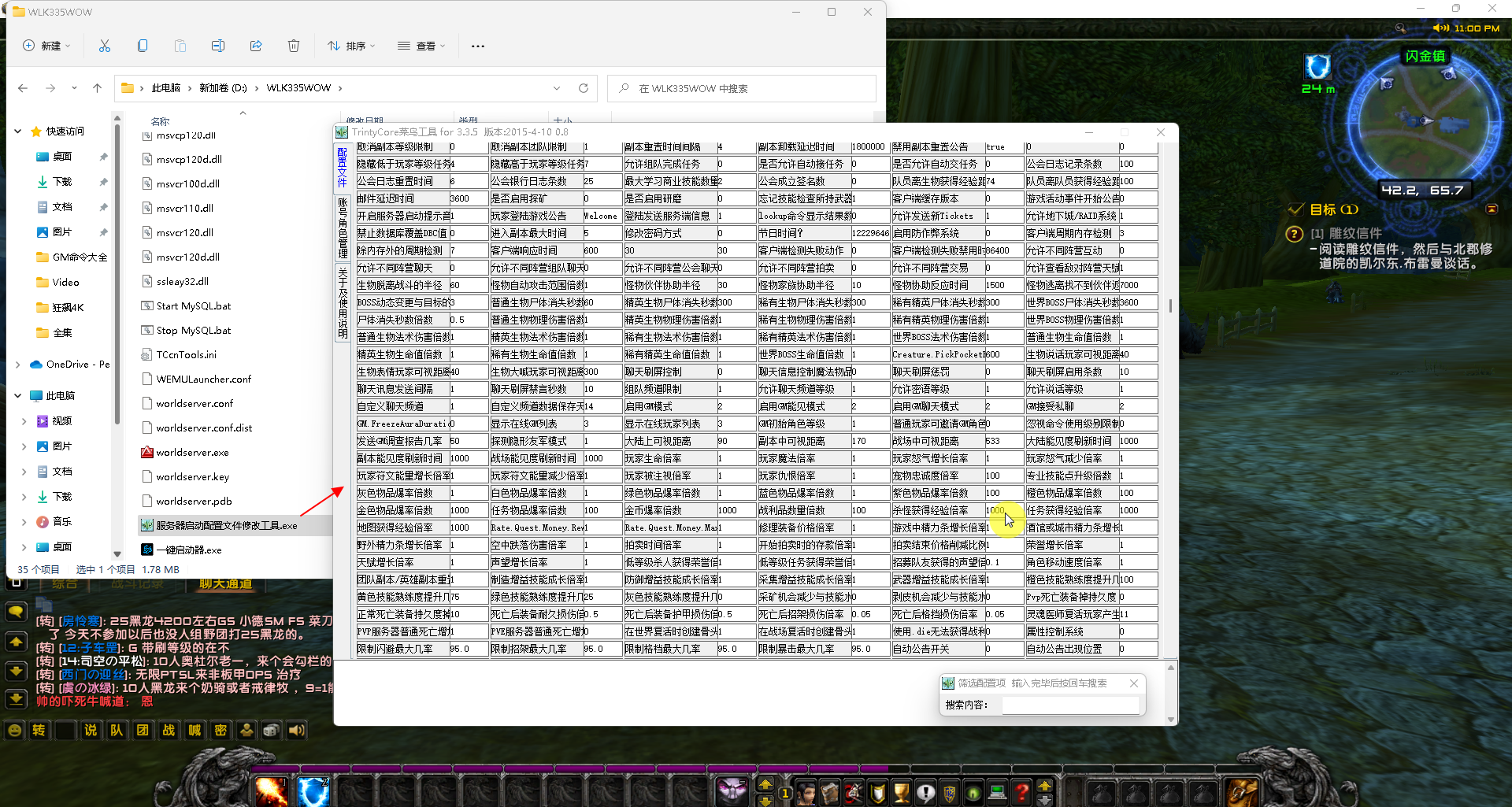This screenshot has height=807, width=1512.
Task: Open the achievements golden goblet icon
Action: point(902,792)
